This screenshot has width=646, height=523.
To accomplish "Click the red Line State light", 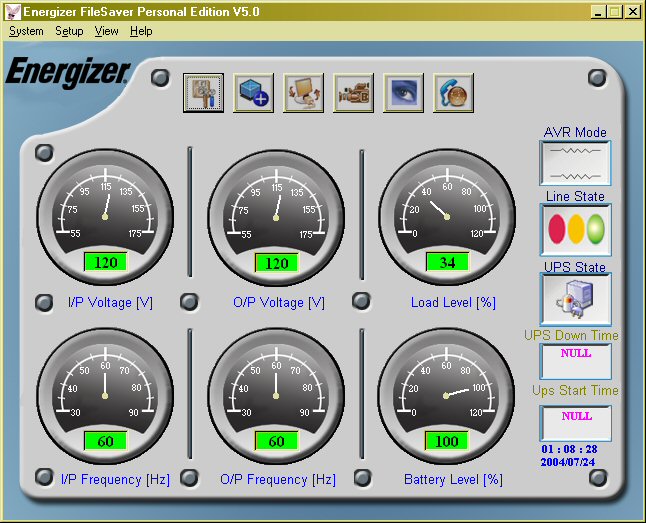I will pos(557,229).
